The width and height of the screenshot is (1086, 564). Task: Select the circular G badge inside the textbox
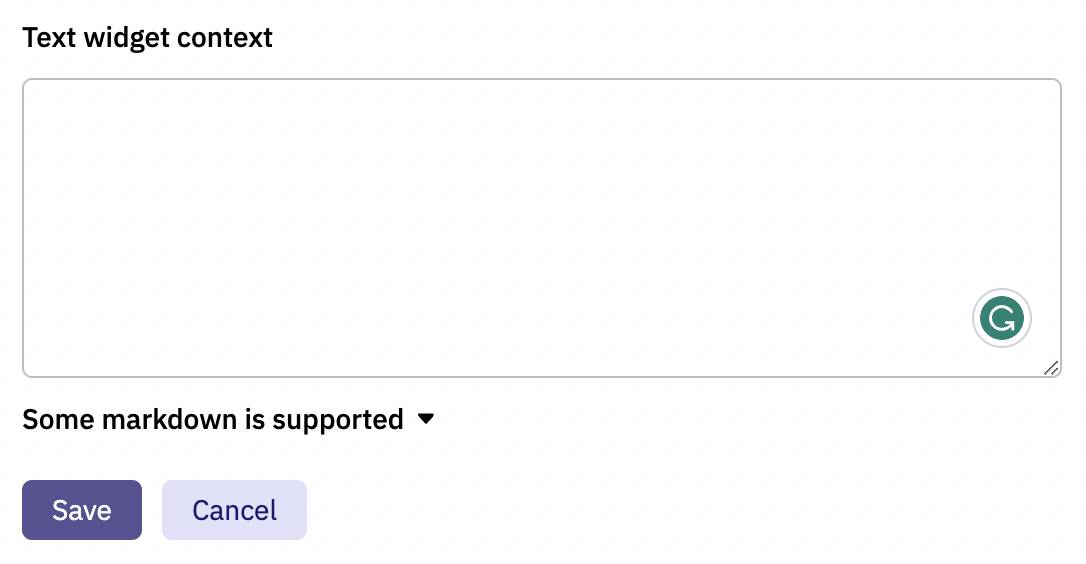[1002, 318]
